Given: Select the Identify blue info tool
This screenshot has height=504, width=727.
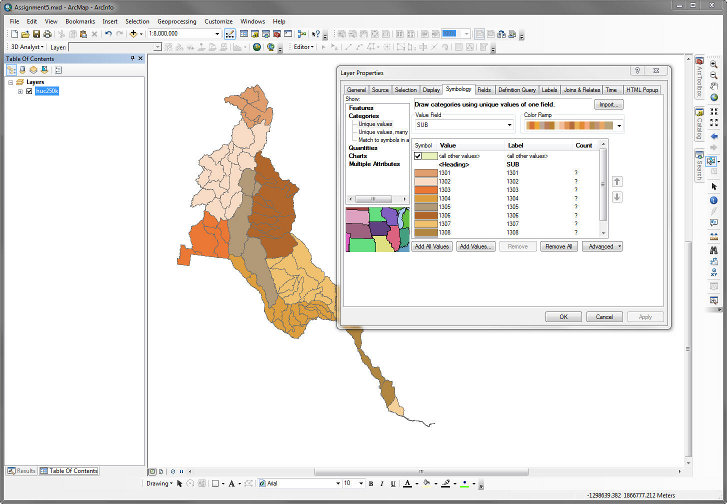Looking at the screenshot, I should pos(714,200).
